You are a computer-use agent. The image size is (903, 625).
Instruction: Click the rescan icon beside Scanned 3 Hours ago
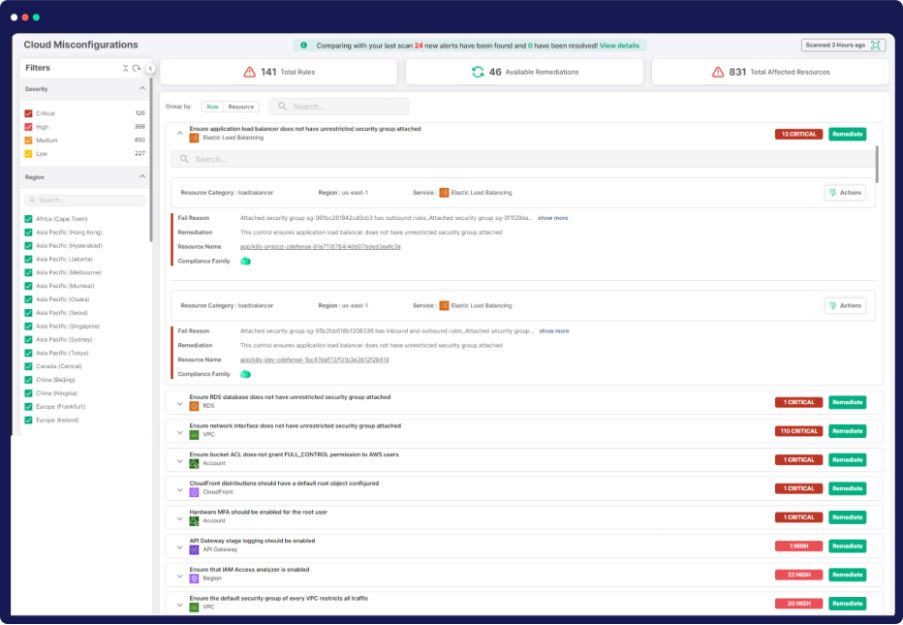click(876, 45)
